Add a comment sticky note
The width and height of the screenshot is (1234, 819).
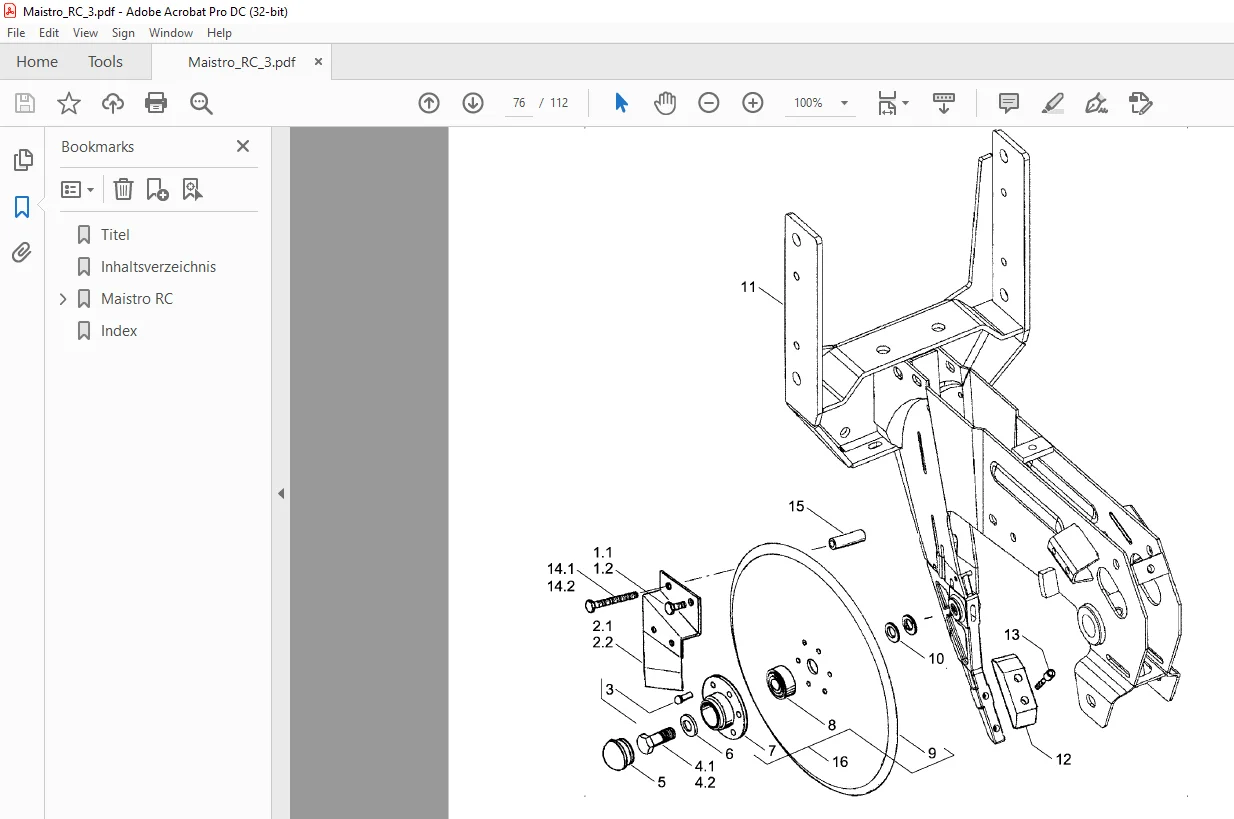[1009, 103]
